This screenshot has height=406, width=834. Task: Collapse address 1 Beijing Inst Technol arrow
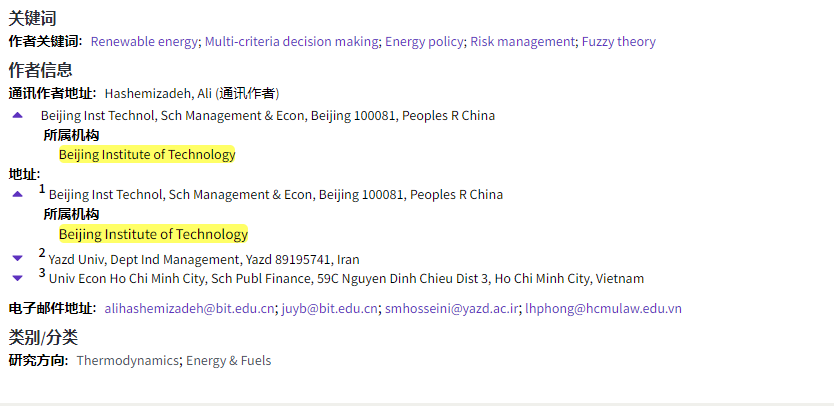pos(17,194)
